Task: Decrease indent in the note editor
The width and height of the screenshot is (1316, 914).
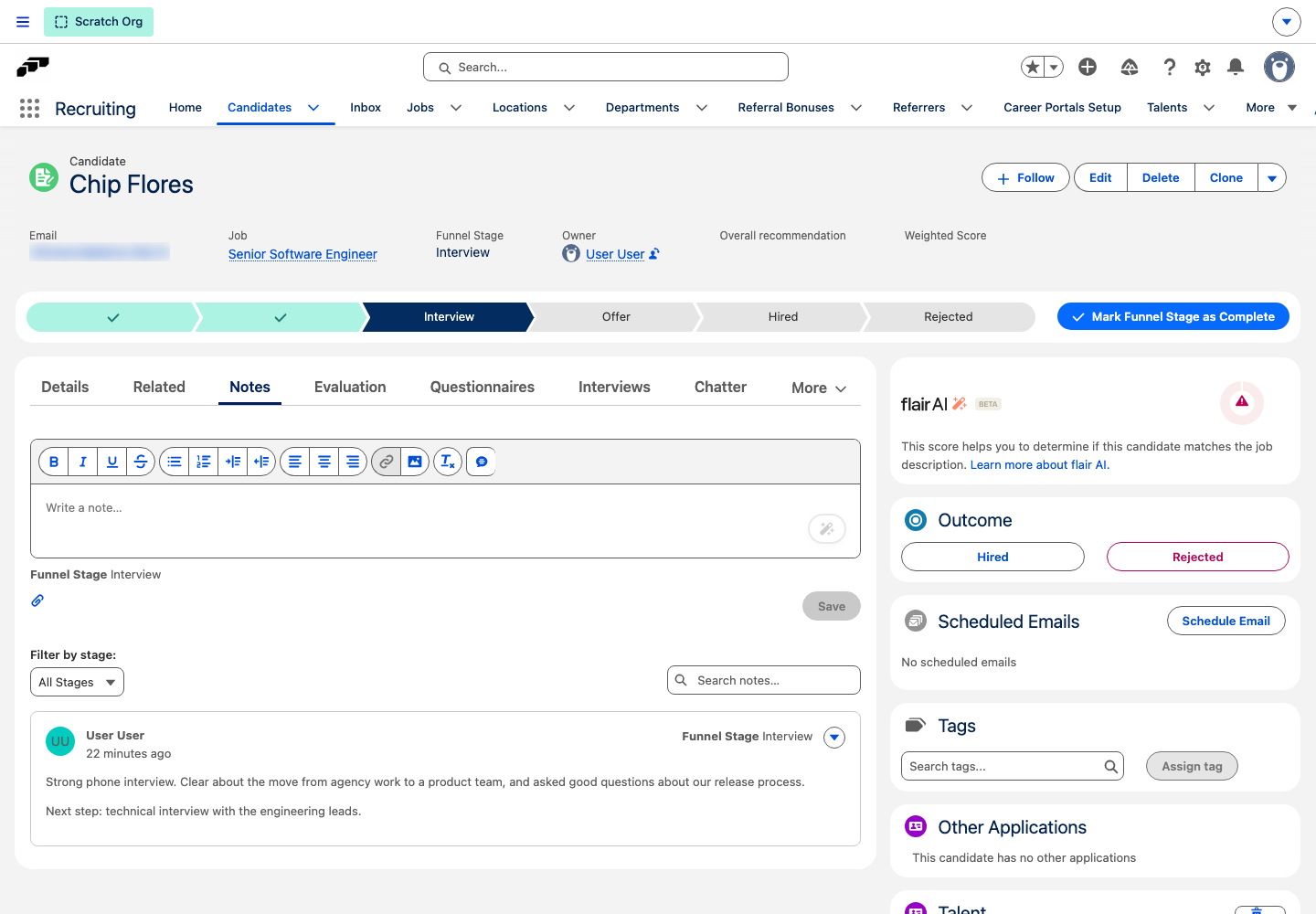Action: [x=261, y=462]
